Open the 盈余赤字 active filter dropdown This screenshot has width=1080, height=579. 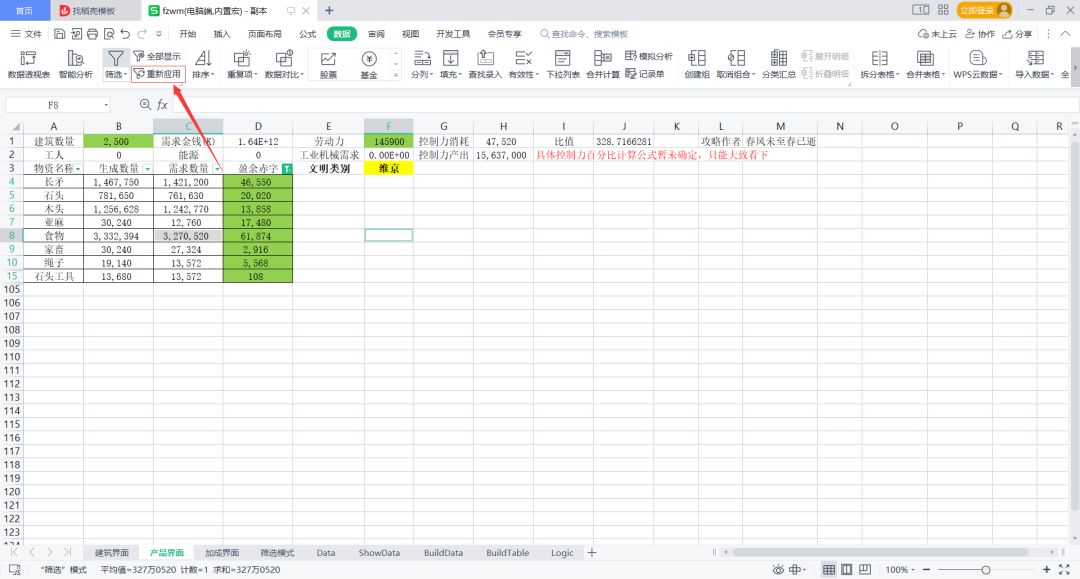pos(287,169)
